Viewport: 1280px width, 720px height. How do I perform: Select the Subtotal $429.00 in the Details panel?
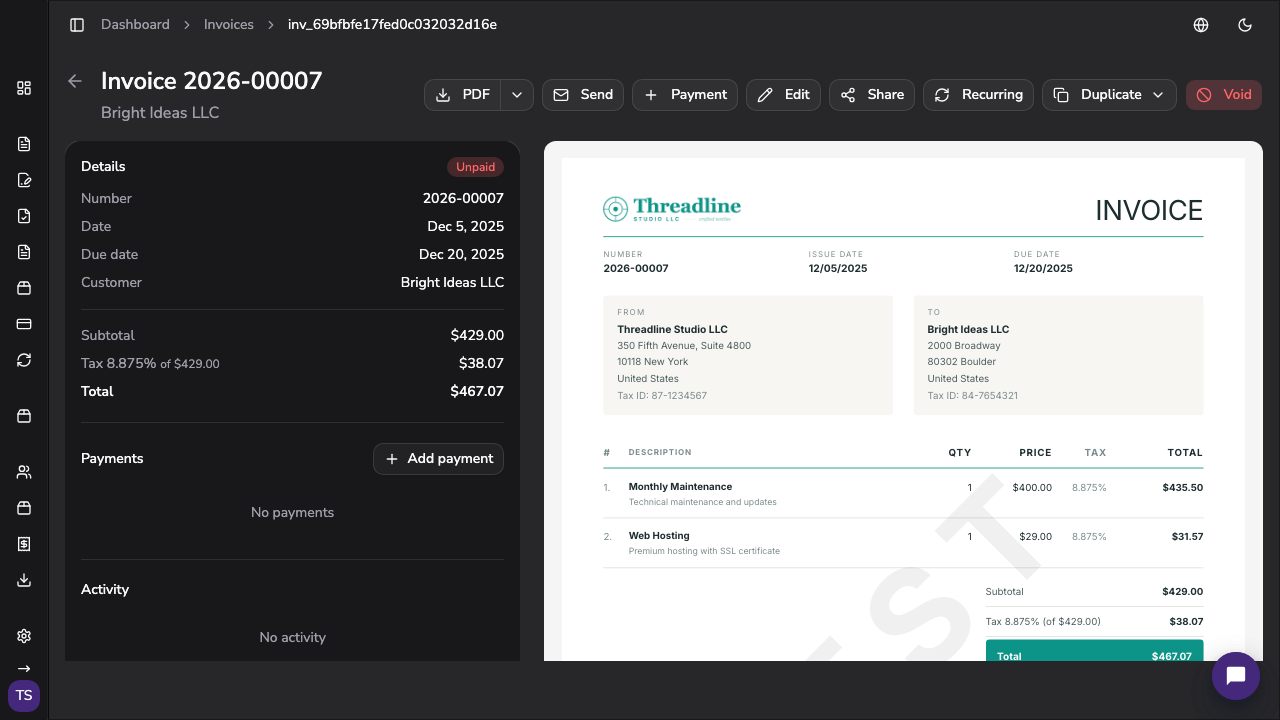pos(477,336)
